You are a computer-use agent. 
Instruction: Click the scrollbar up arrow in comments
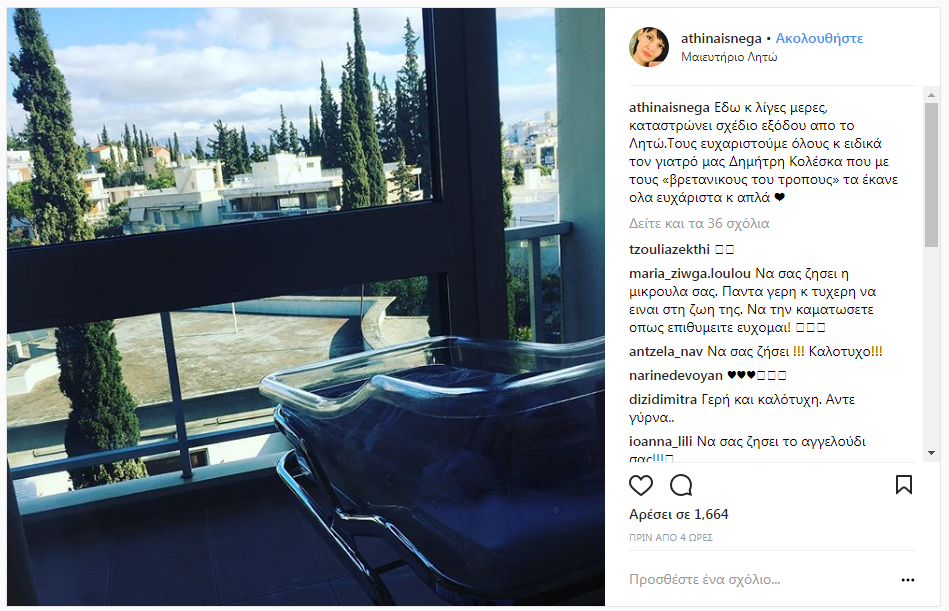click(x=931, y=95)
